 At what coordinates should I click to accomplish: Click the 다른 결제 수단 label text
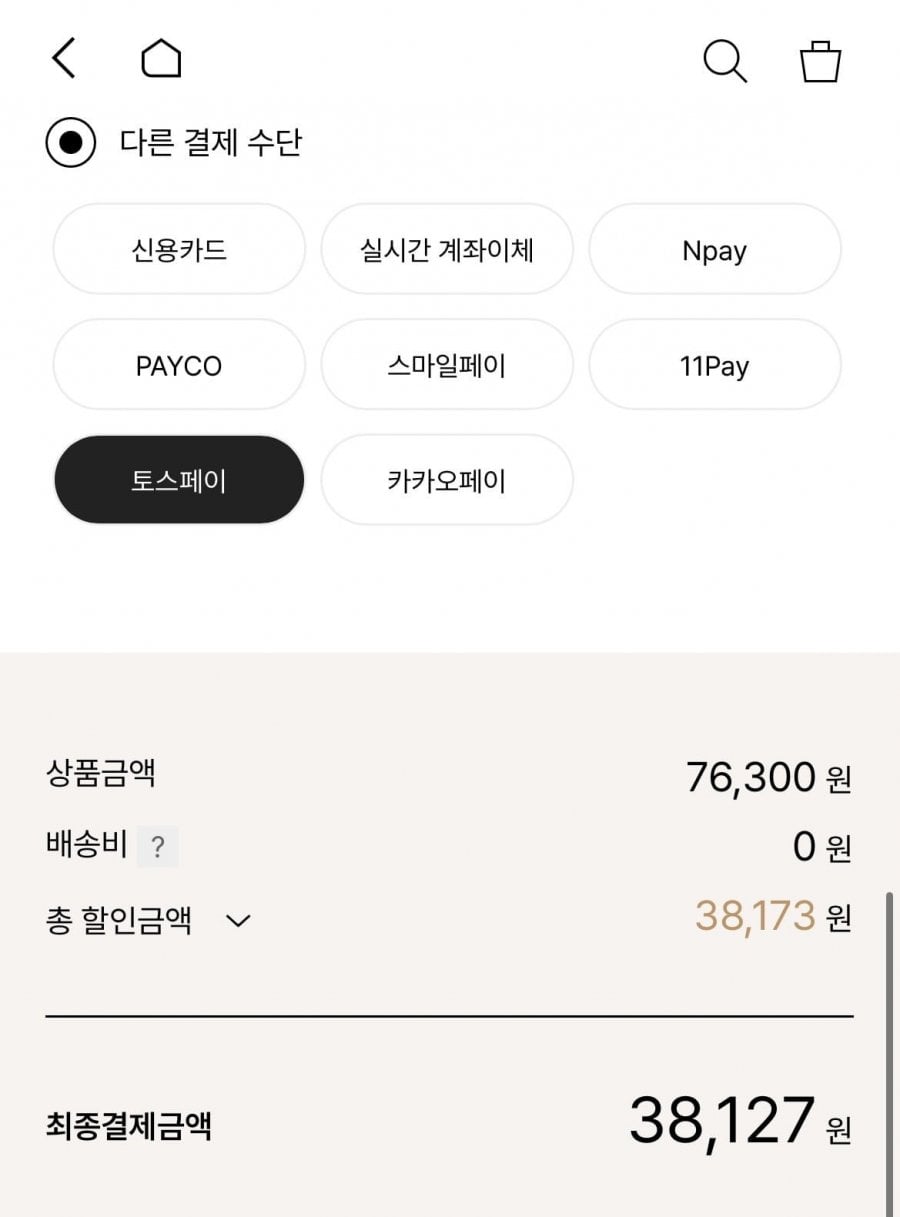click(211, 143)
